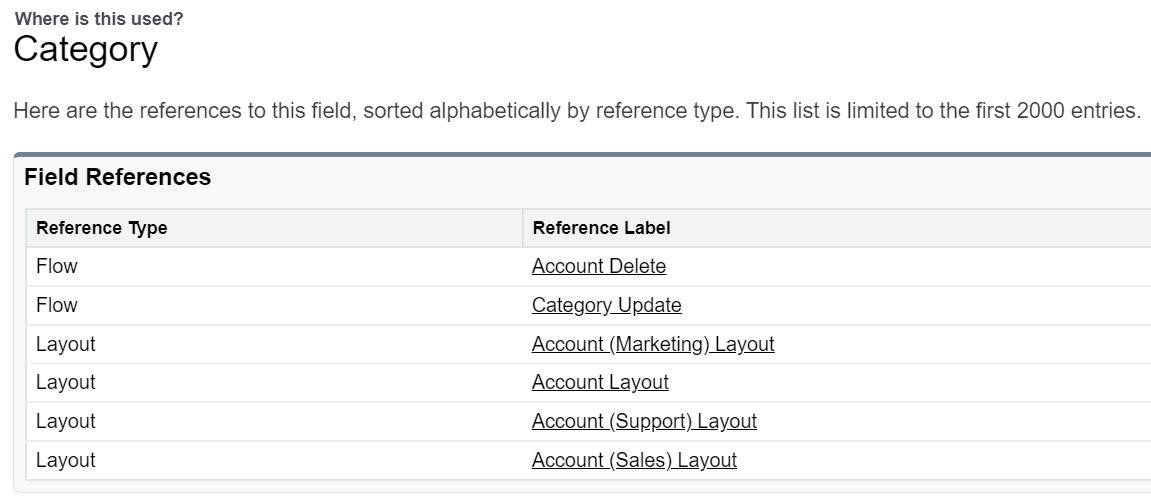Select Layout cell beside Account (Marketing) Layout
Viewport: 1151px width, 499px height.
(x=66, y=345)
